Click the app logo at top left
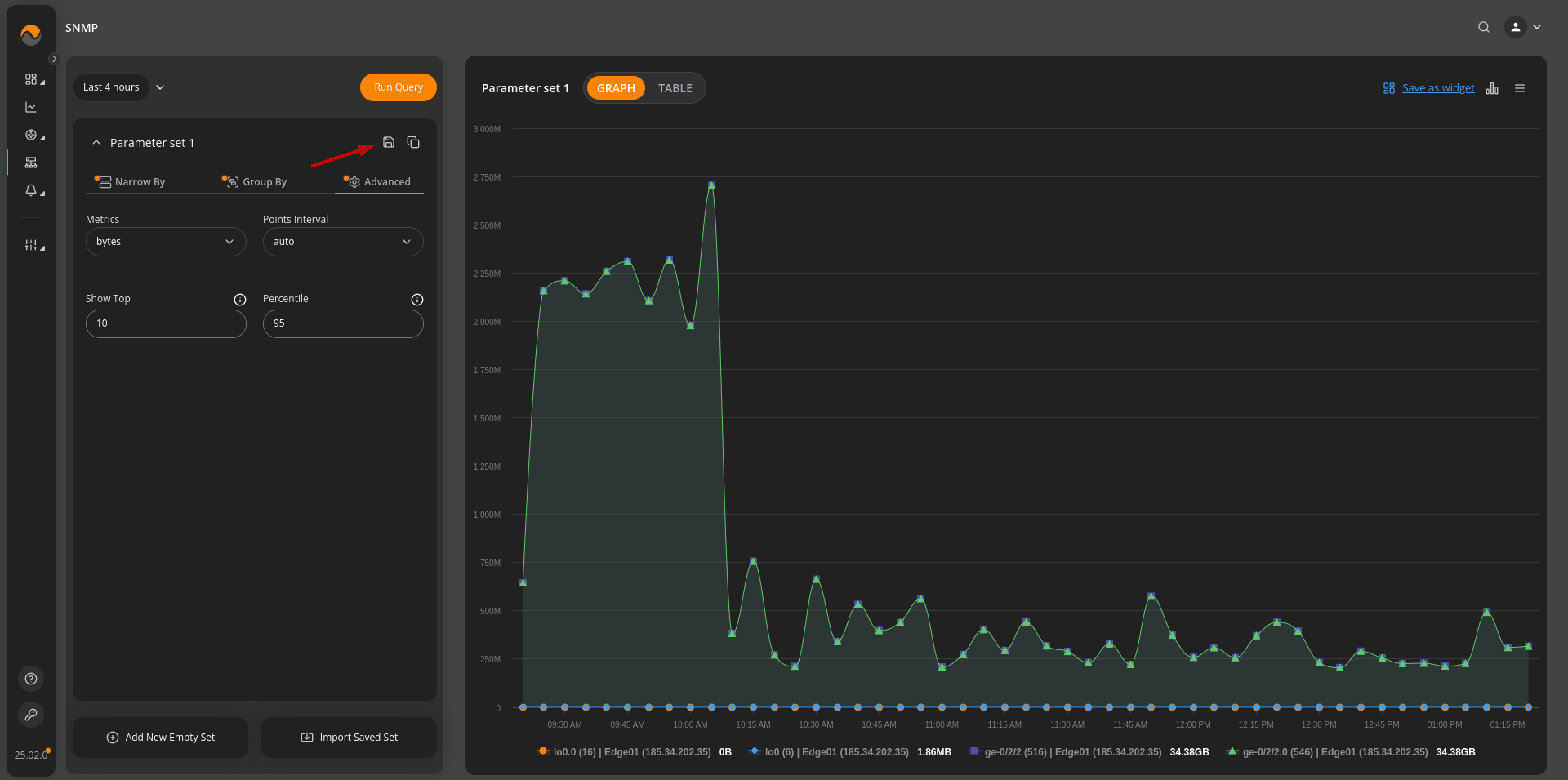 click(31, 34)
